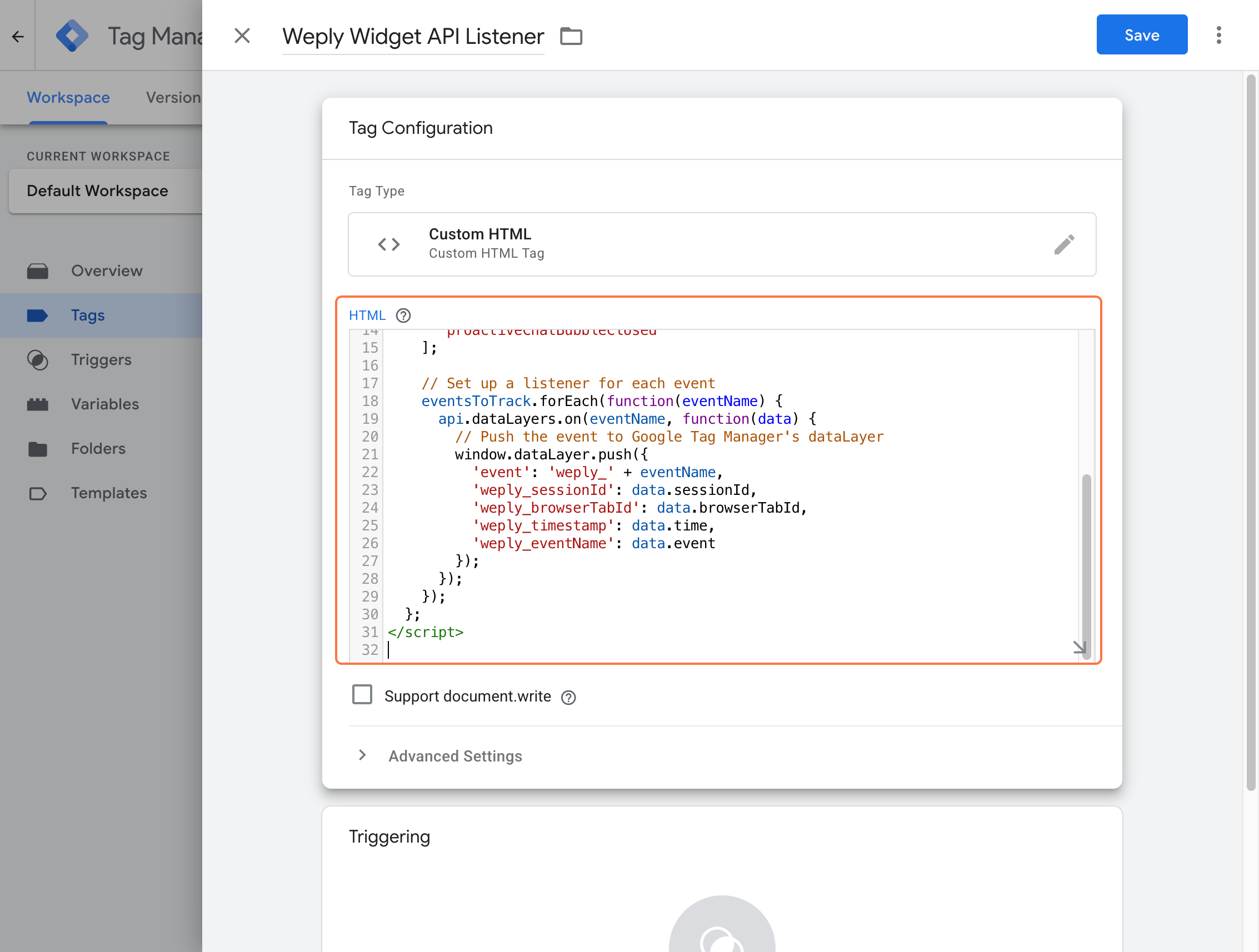Viewport: 1259px width, 952px height.
Task: Switch to the Workspace tab
Action: pyautogui.click(x=68, y=97)
